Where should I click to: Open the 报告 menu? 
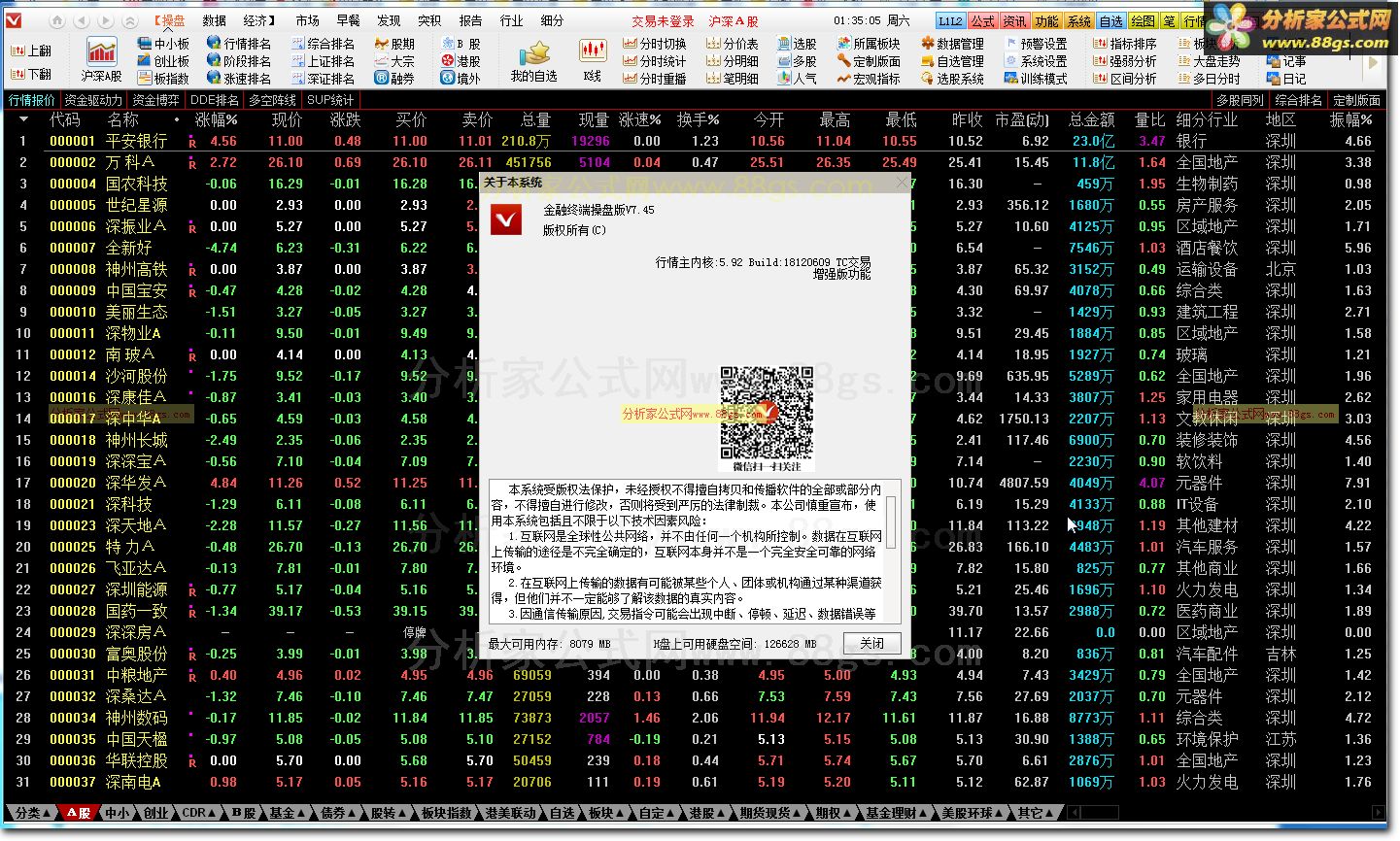(470, 20)
